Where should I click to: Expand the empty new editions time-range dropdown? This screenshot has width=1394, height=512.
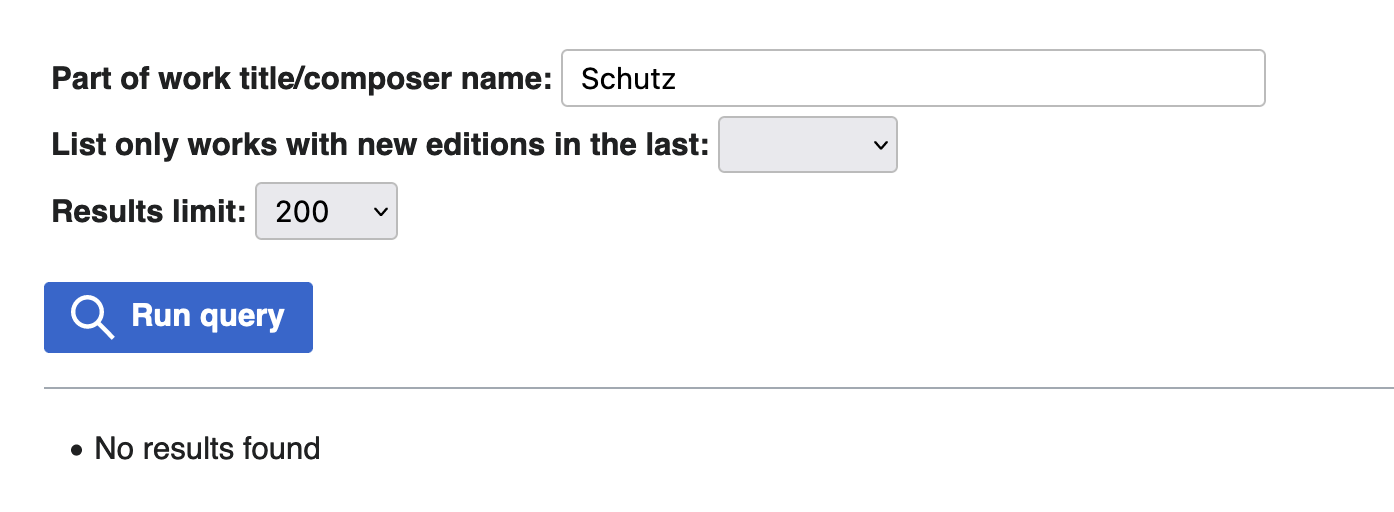pos(807,145)
